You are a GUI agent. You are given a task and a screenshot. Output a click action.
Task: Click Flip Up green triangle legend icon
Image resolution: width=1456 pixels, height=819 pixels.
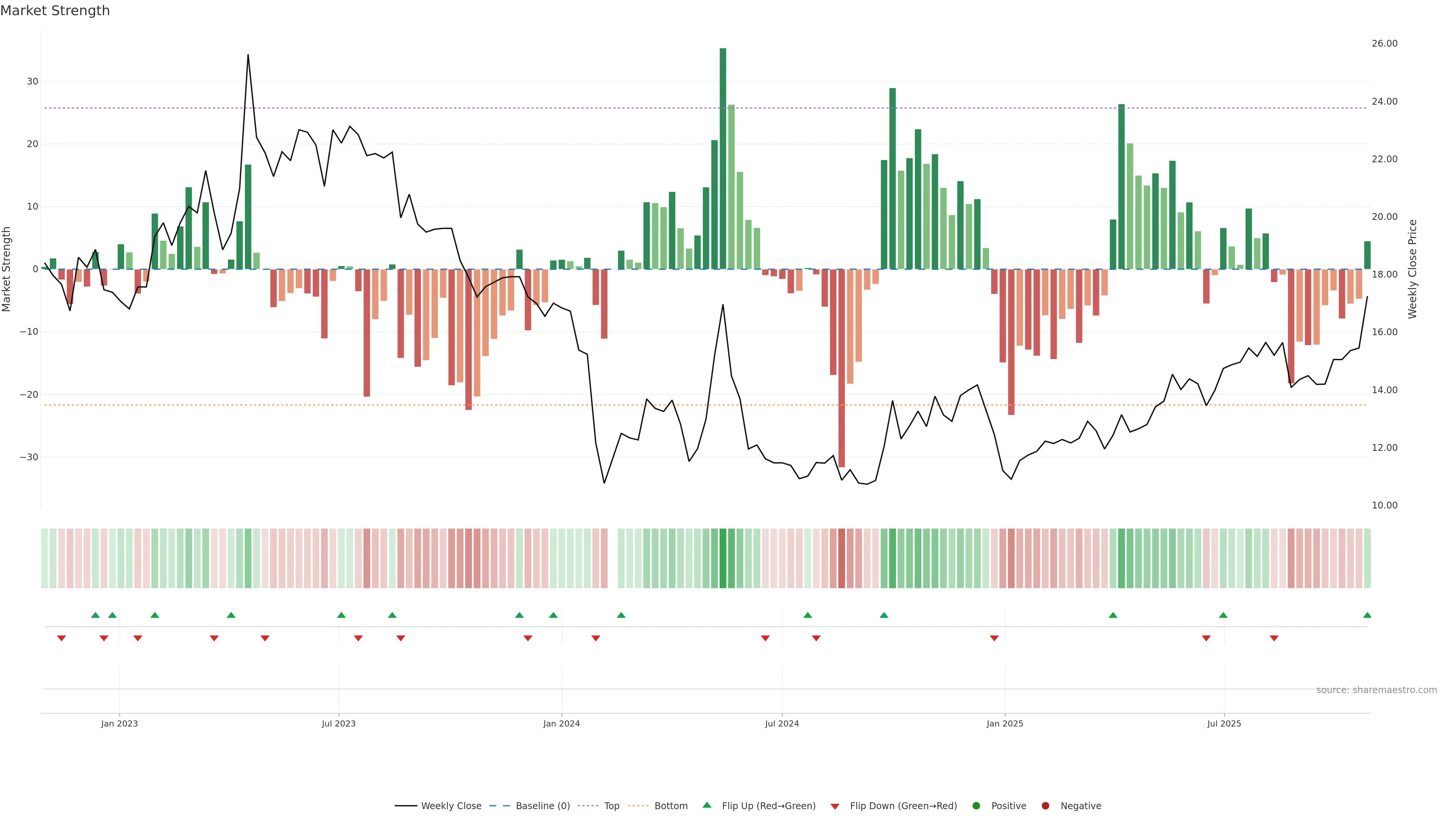706,805
